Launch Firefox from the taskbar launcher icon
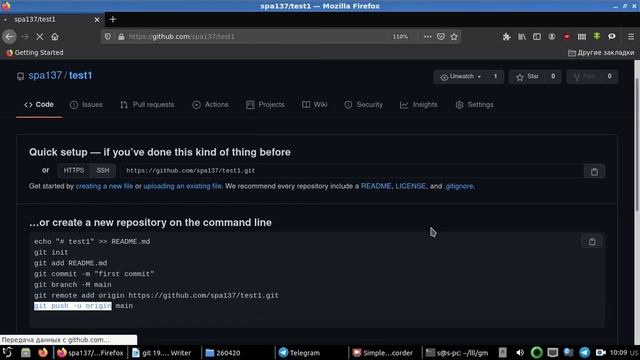640x360 pixels. pyautogui.click(x=42, y=352)
